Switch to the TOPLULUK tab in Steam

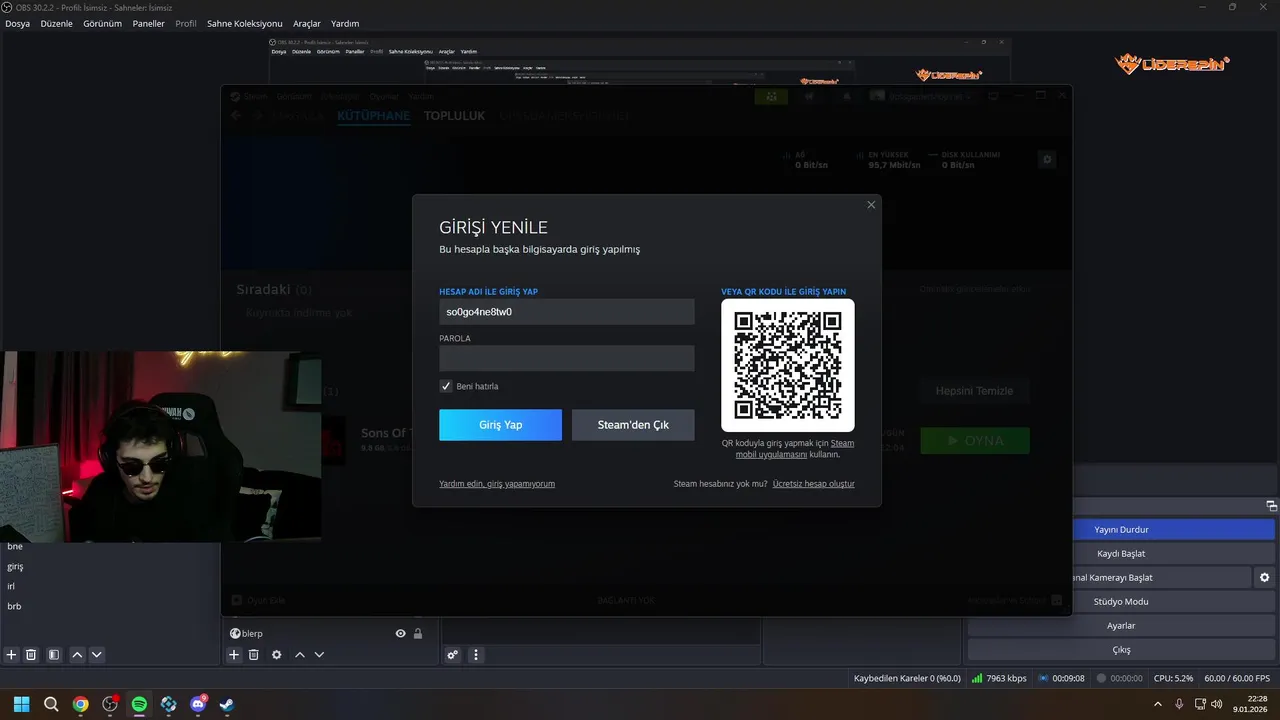(454, 116)
